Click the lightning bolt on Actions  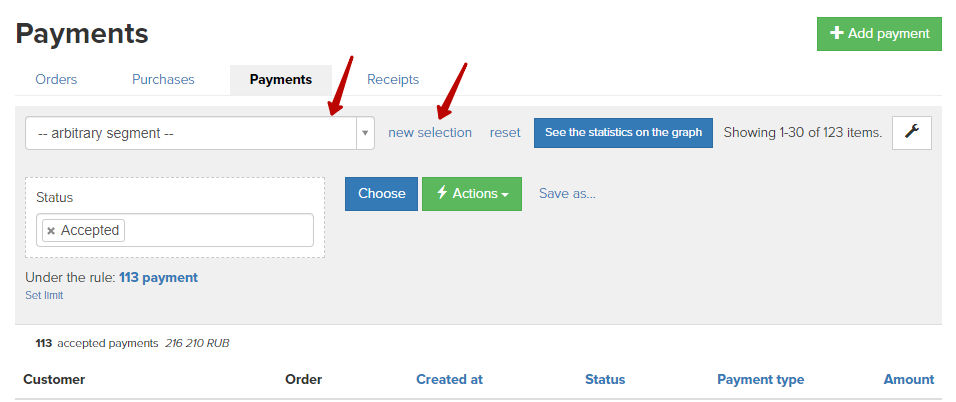[x=443, y=193]
